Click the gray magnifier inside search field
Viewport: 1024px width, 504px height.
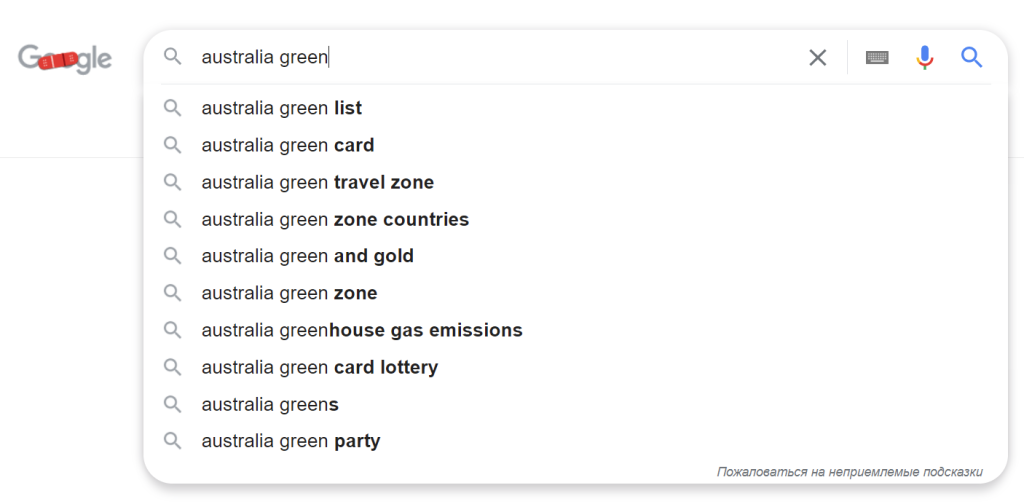coord(172,57)
